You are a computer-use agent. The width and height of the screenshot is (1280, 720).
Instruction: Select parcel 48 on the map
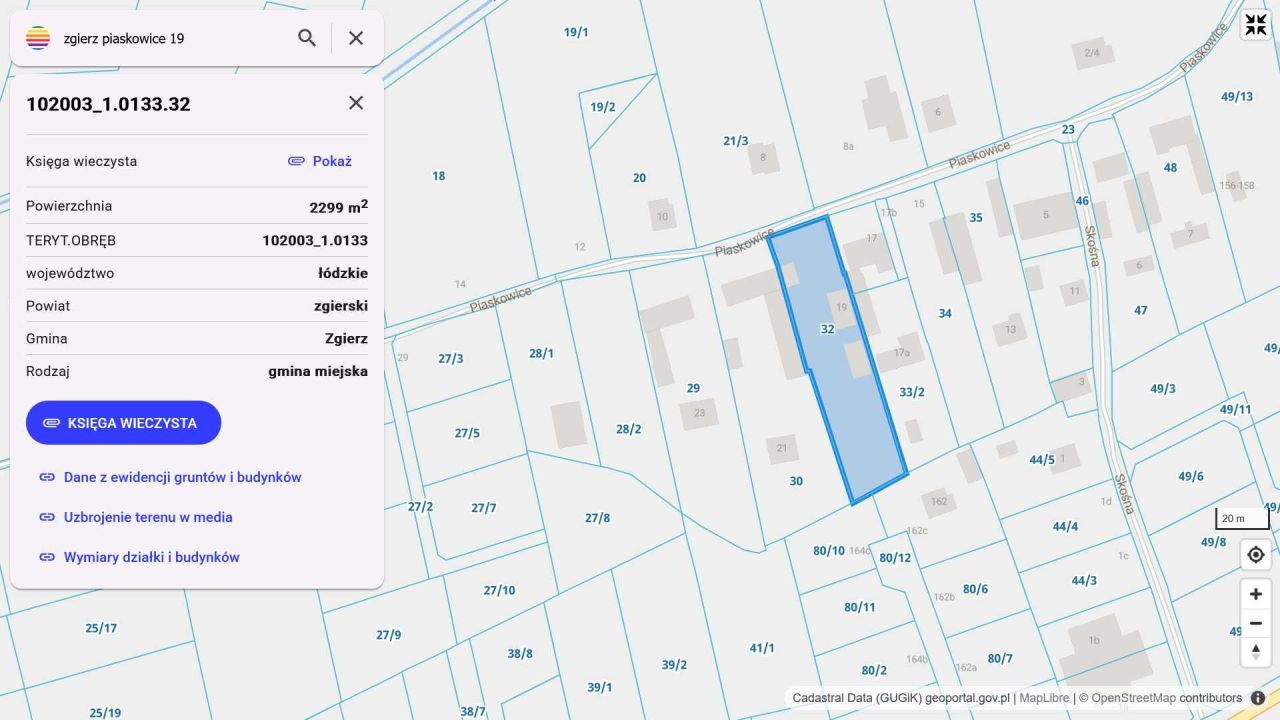pos(1170,168)
